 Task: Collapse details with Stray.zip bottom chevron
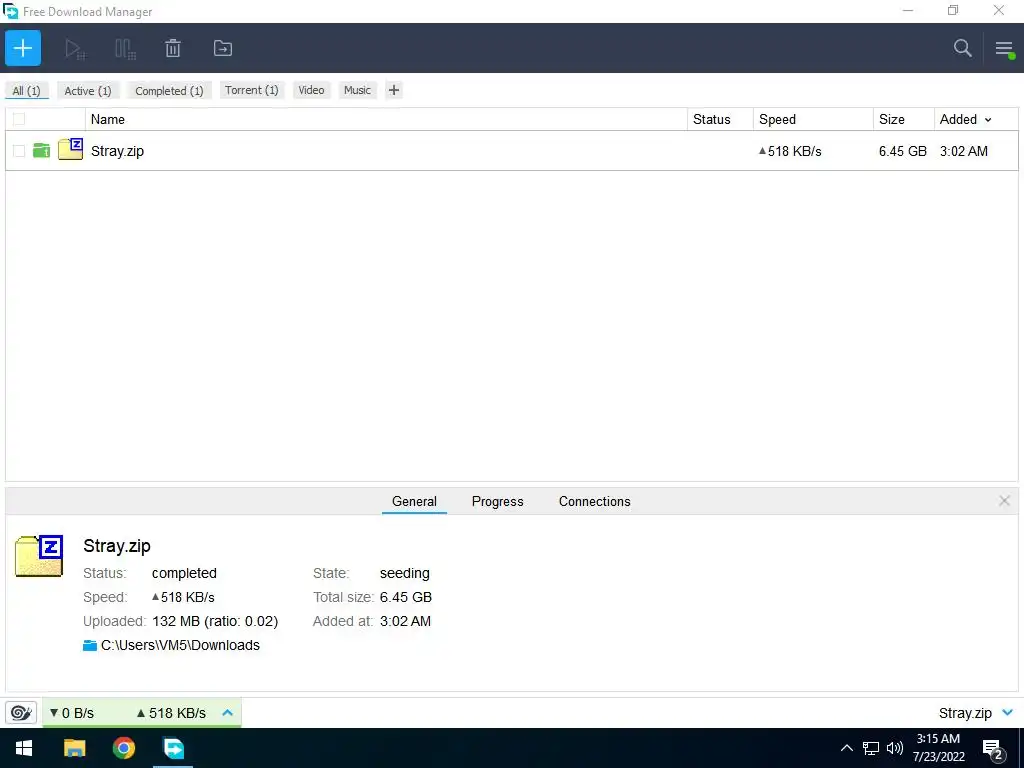[1008, 712]
